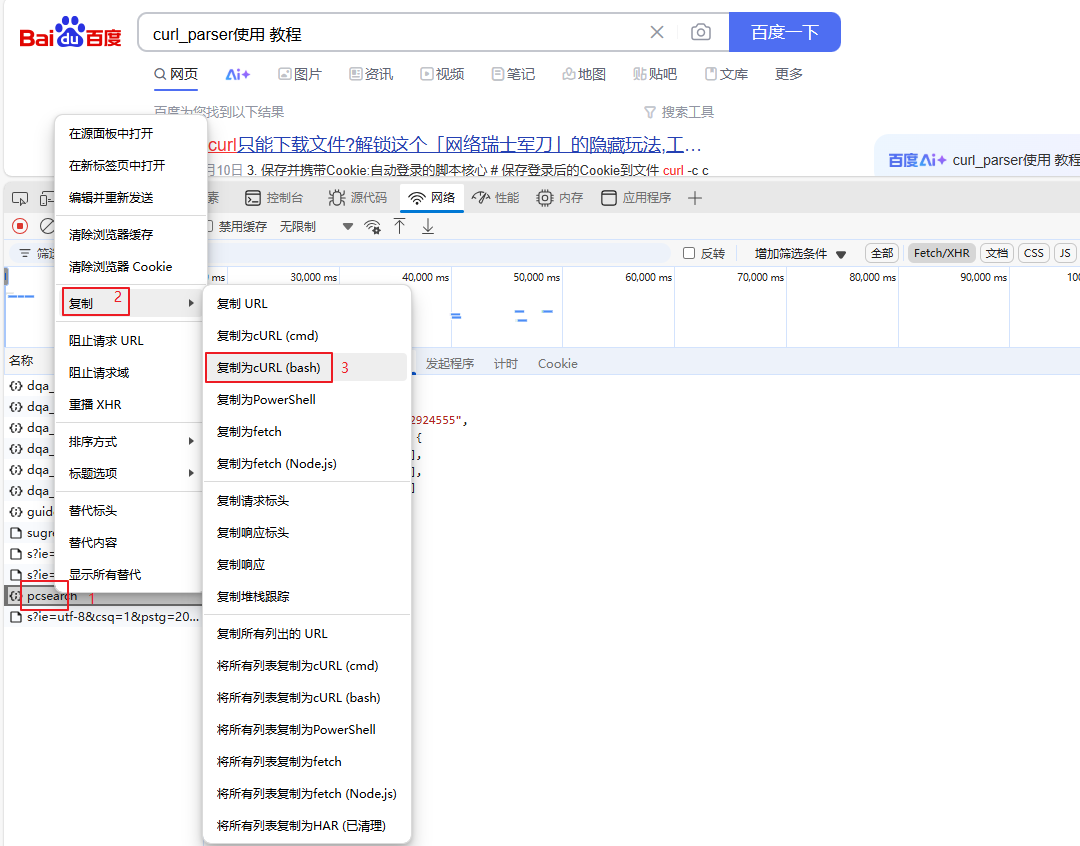Choose 重播 XHR menu item

coord(130,404)
